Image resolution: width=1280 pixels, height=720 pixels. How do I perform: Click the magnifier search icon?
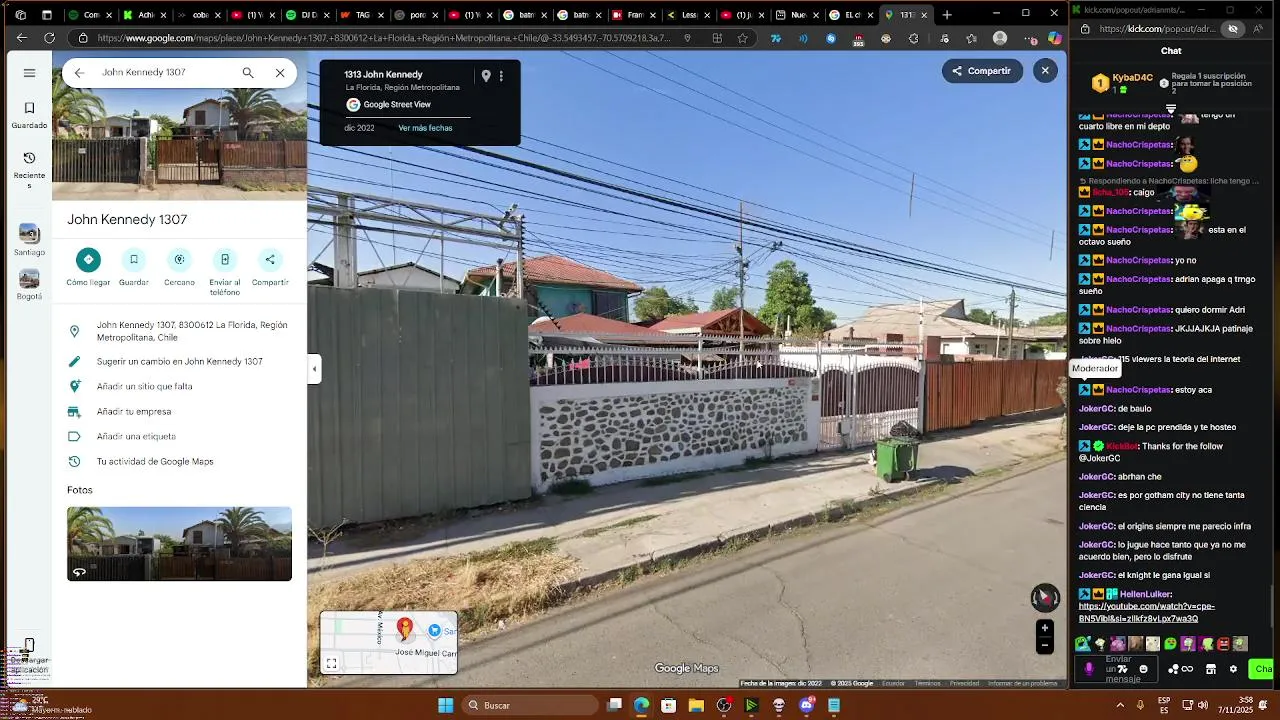pyautogui.click(x=248, y=73)
